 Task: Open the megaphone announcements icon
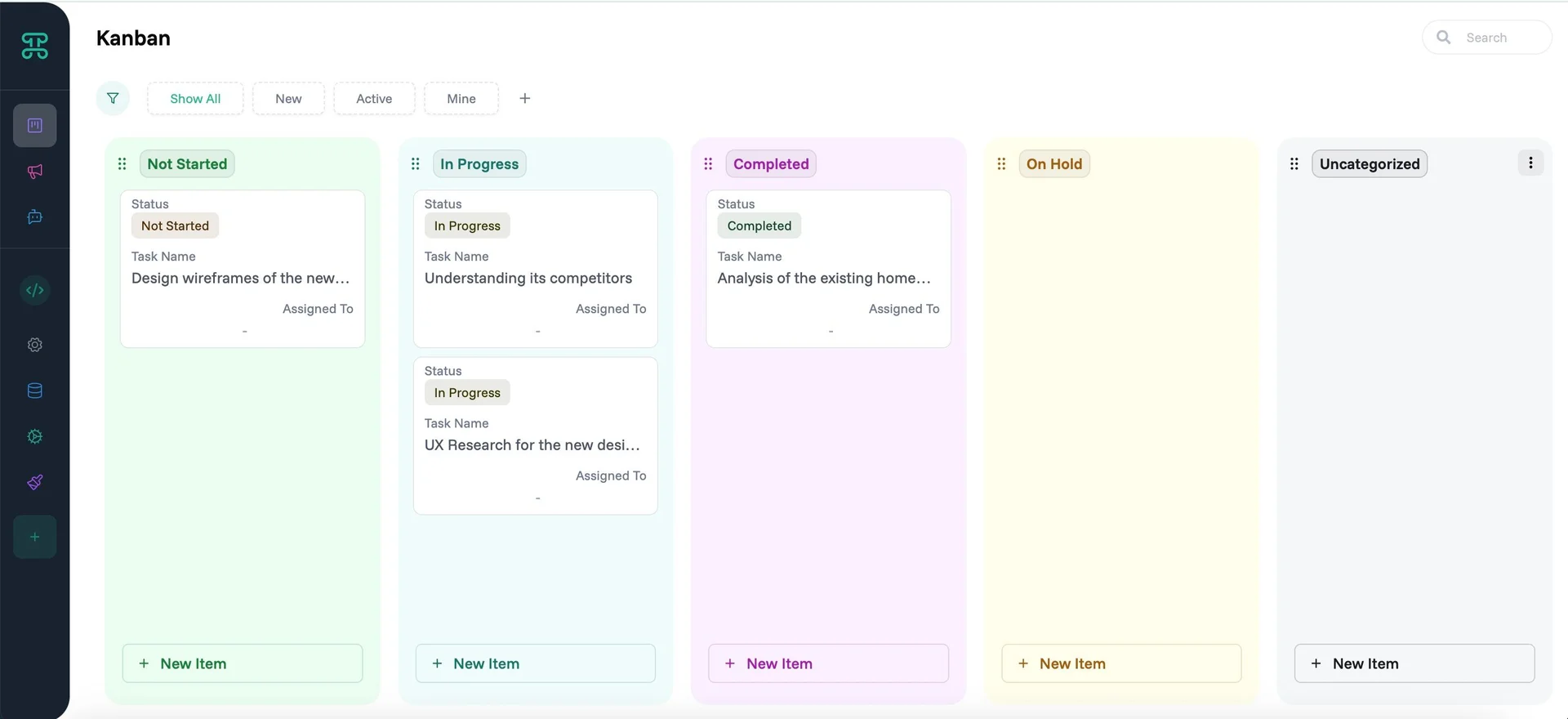(x=34, y=172)
